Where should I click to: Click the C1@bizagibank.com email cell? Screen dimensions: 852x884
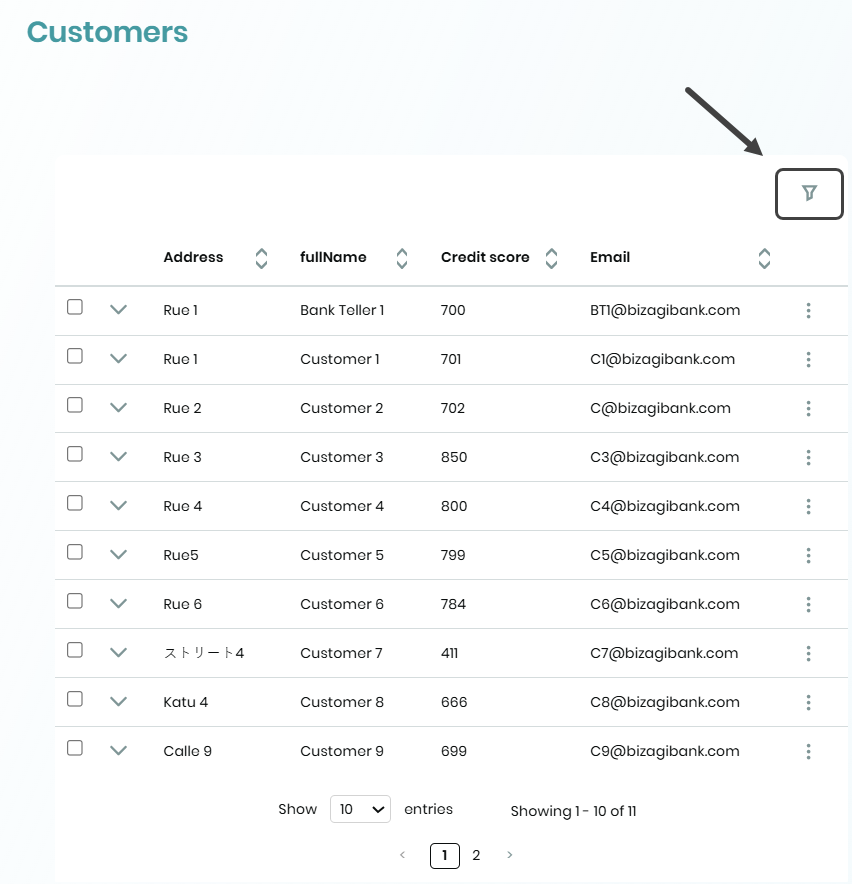[663, 360]
